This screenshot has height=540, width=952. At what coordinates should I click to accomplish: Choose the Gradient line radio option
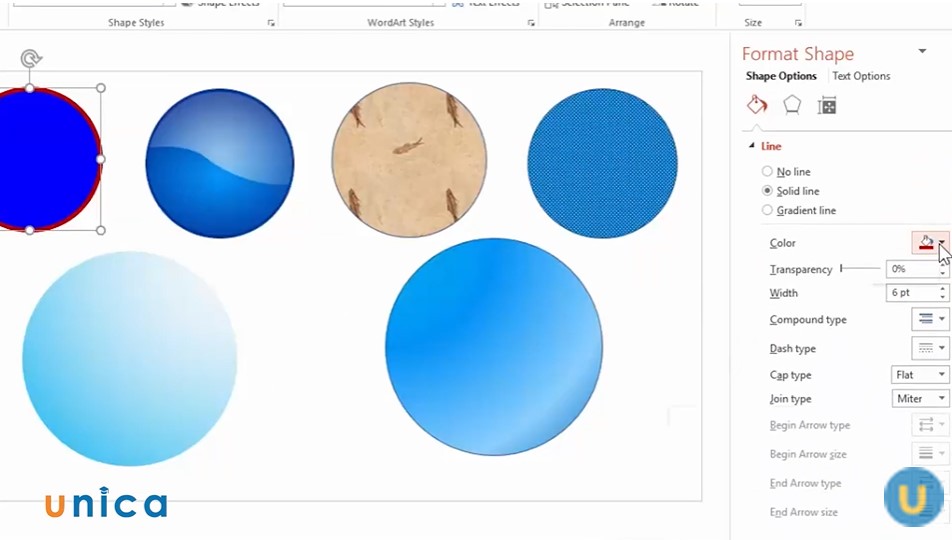[768, 210]
